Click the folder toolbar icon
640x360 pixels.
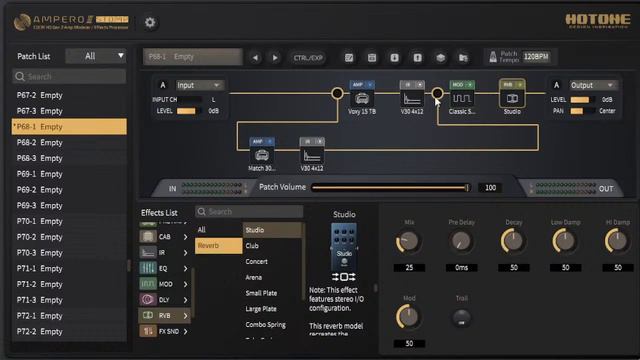click(463, 58)
